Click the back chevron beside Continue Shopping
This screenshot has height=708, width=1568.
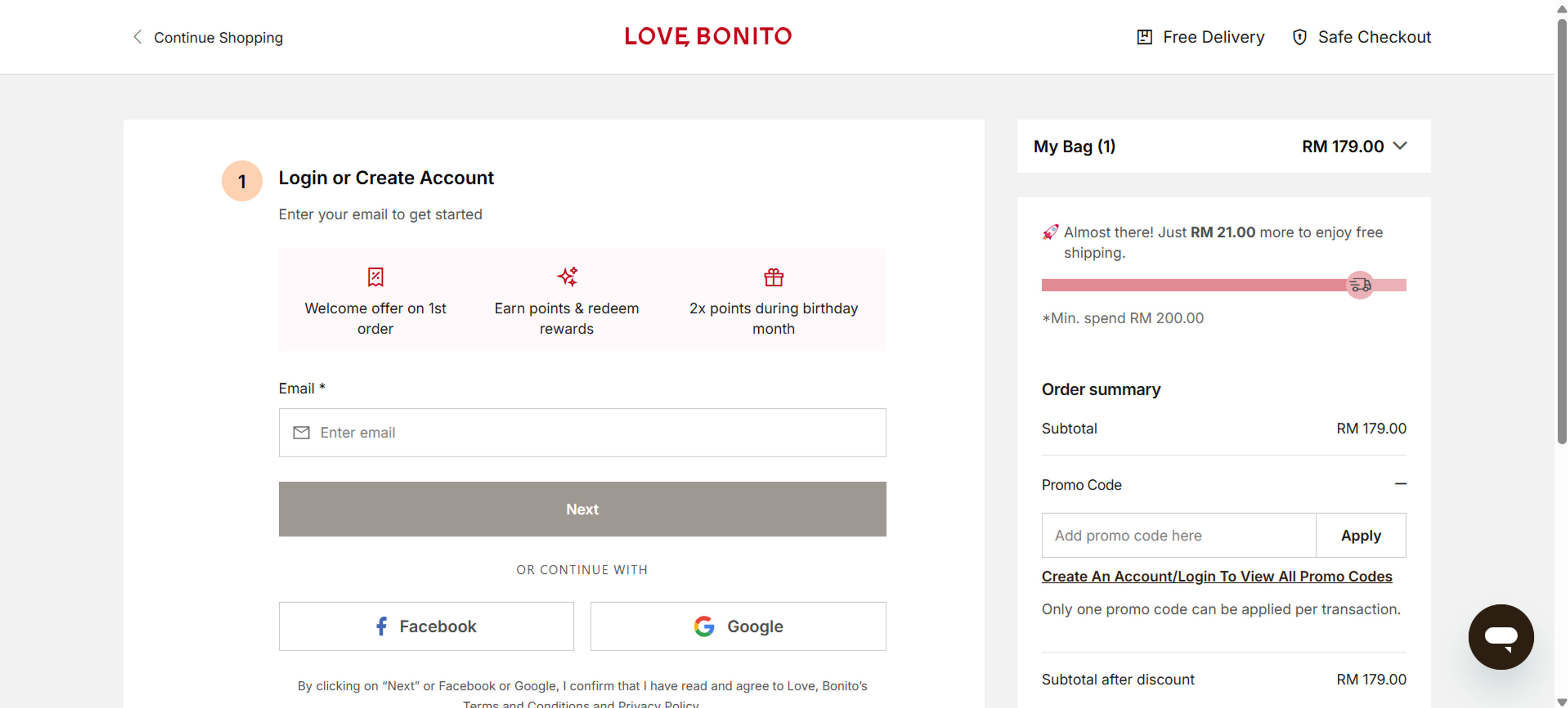(138, 37)
